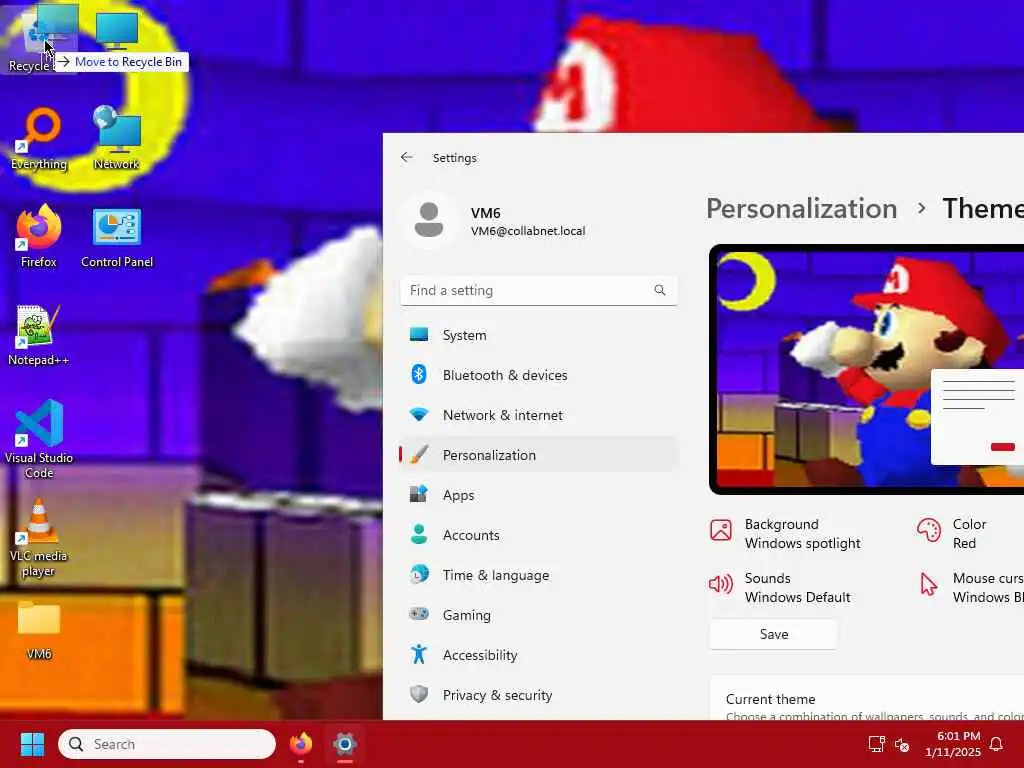The height and width of the screenshot is (768, 1024).
Task: Click the search magnifier in Find a setting
Action: pos(660,290)
